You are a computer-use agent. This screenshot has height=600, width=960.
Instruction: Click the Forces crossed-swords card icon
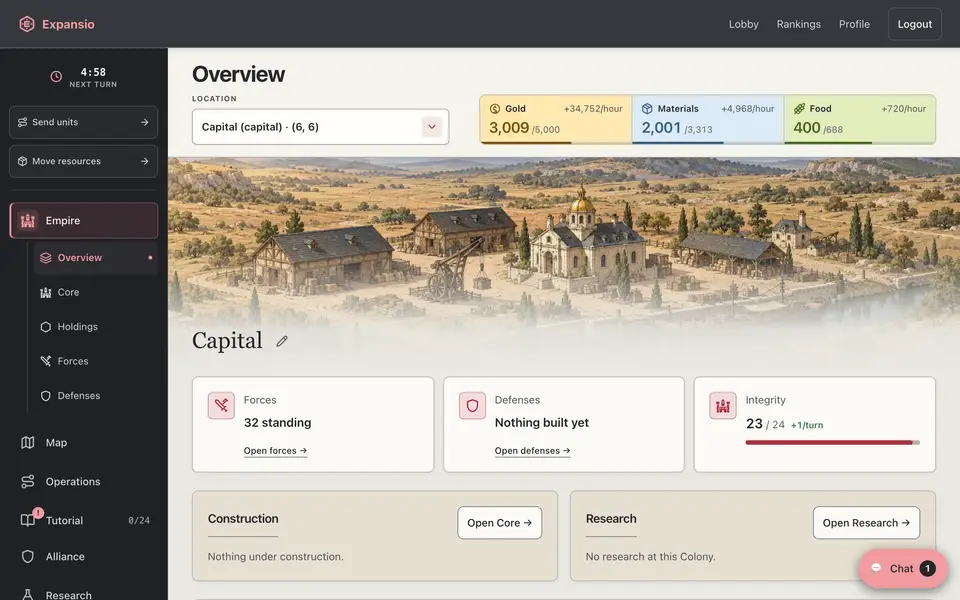[221, 405]
